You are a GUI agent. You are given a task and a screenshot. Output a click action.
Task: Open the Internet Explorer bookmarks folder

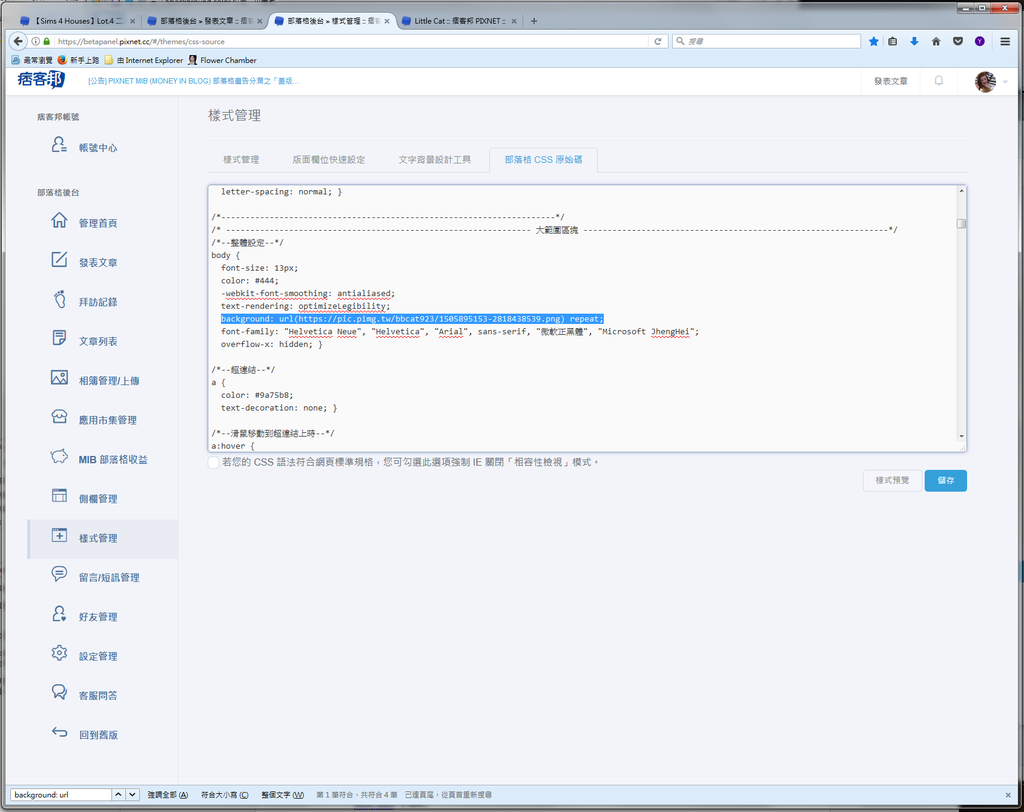(144, 60)
